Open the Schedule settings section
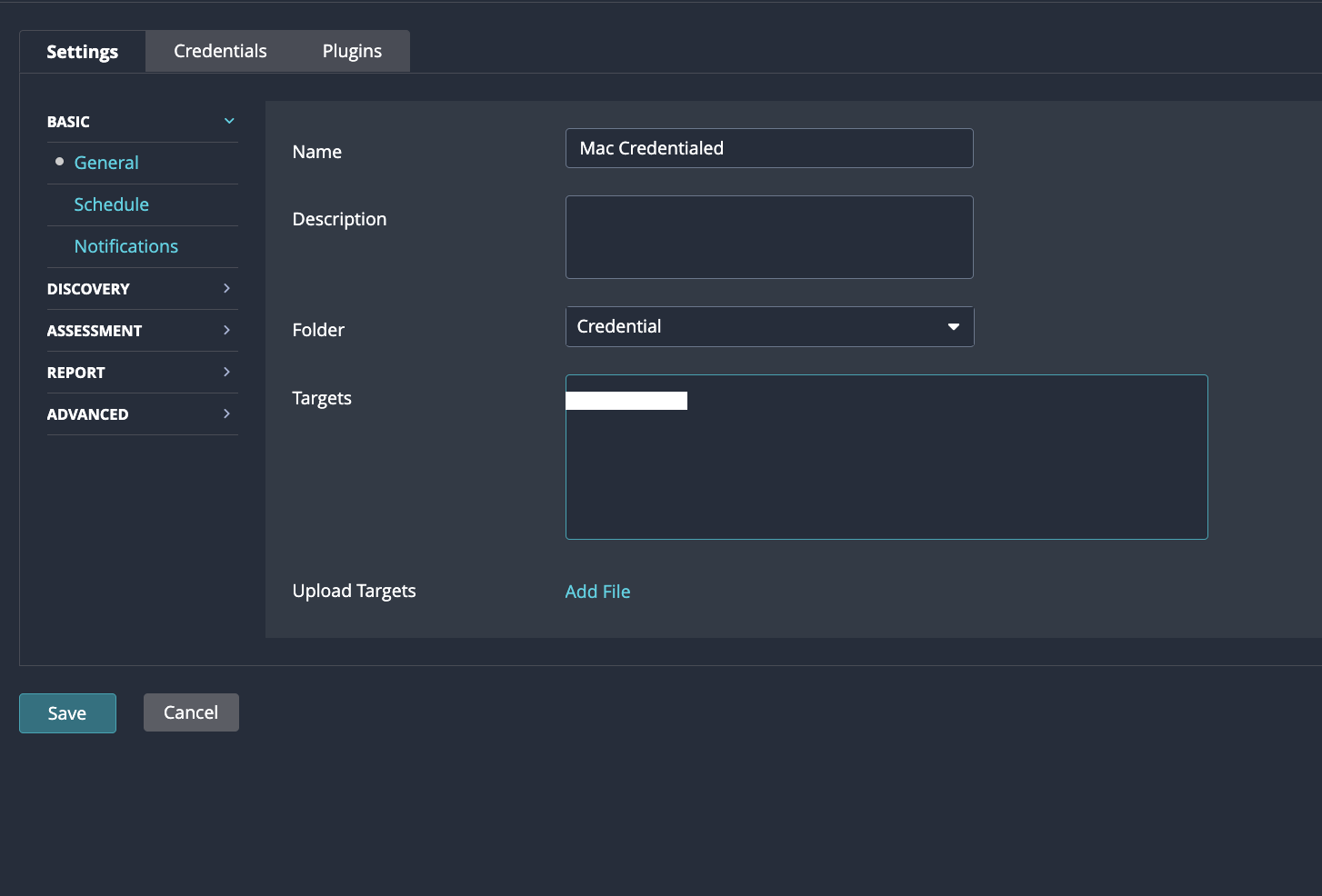This screenshot has height=896, width=1322. click(111, 204)
